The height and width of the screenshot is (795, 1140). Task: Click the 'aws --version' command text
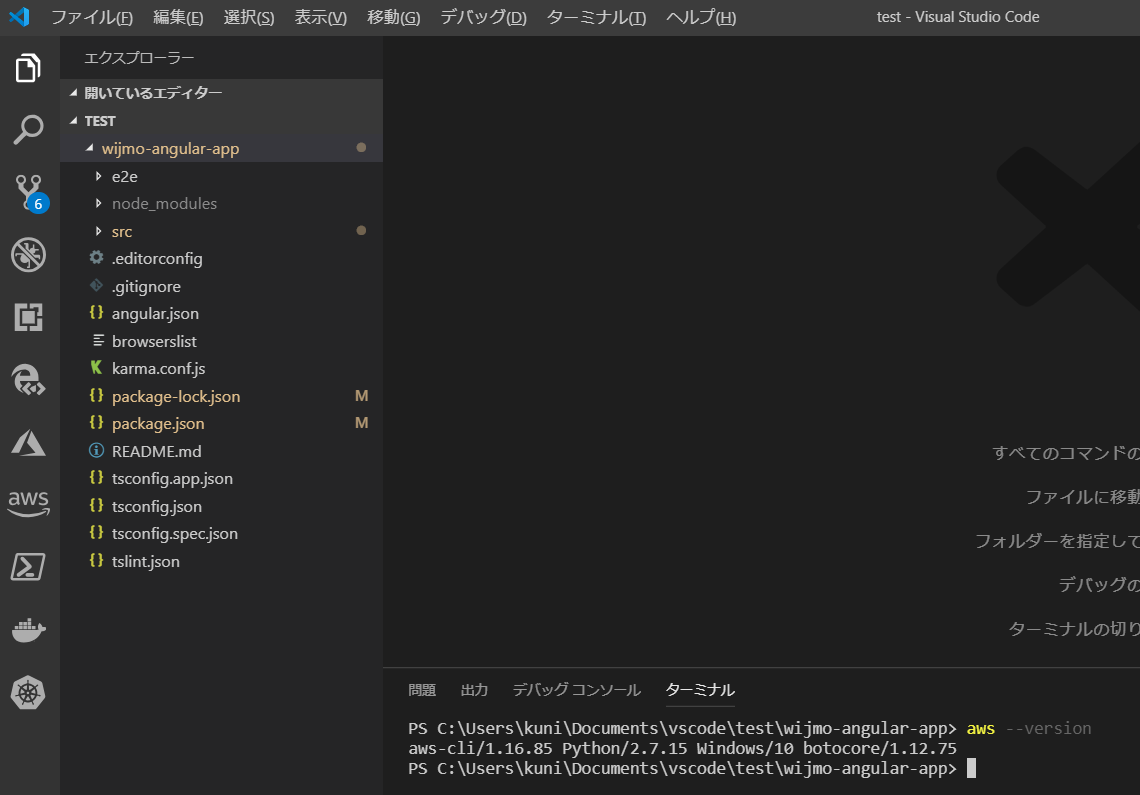click(1029, 728)
